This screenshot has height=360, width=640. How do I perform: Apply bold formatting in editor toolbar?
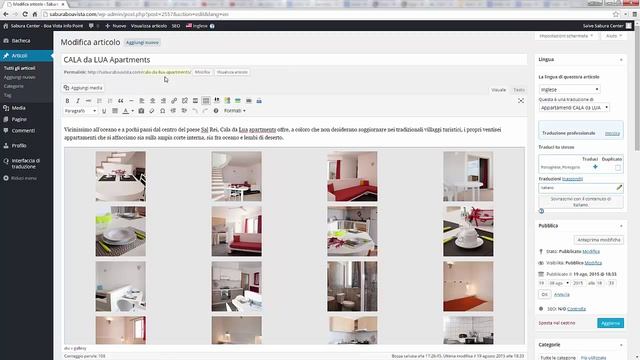67,101
